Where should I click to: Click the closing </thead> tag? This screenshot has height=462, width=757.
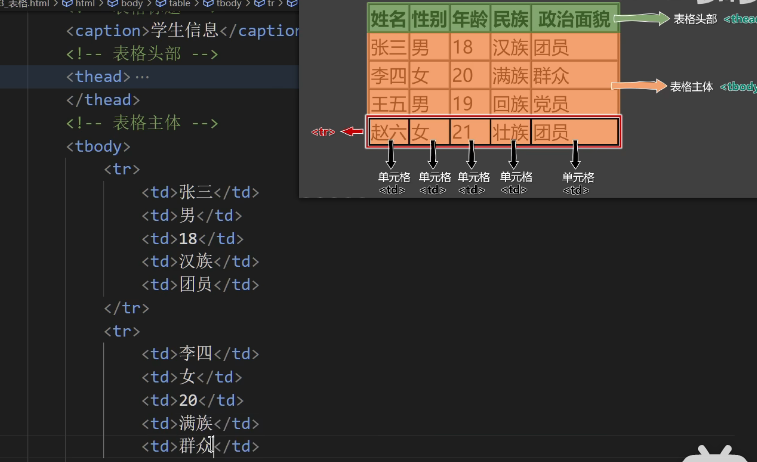(103, 100)
